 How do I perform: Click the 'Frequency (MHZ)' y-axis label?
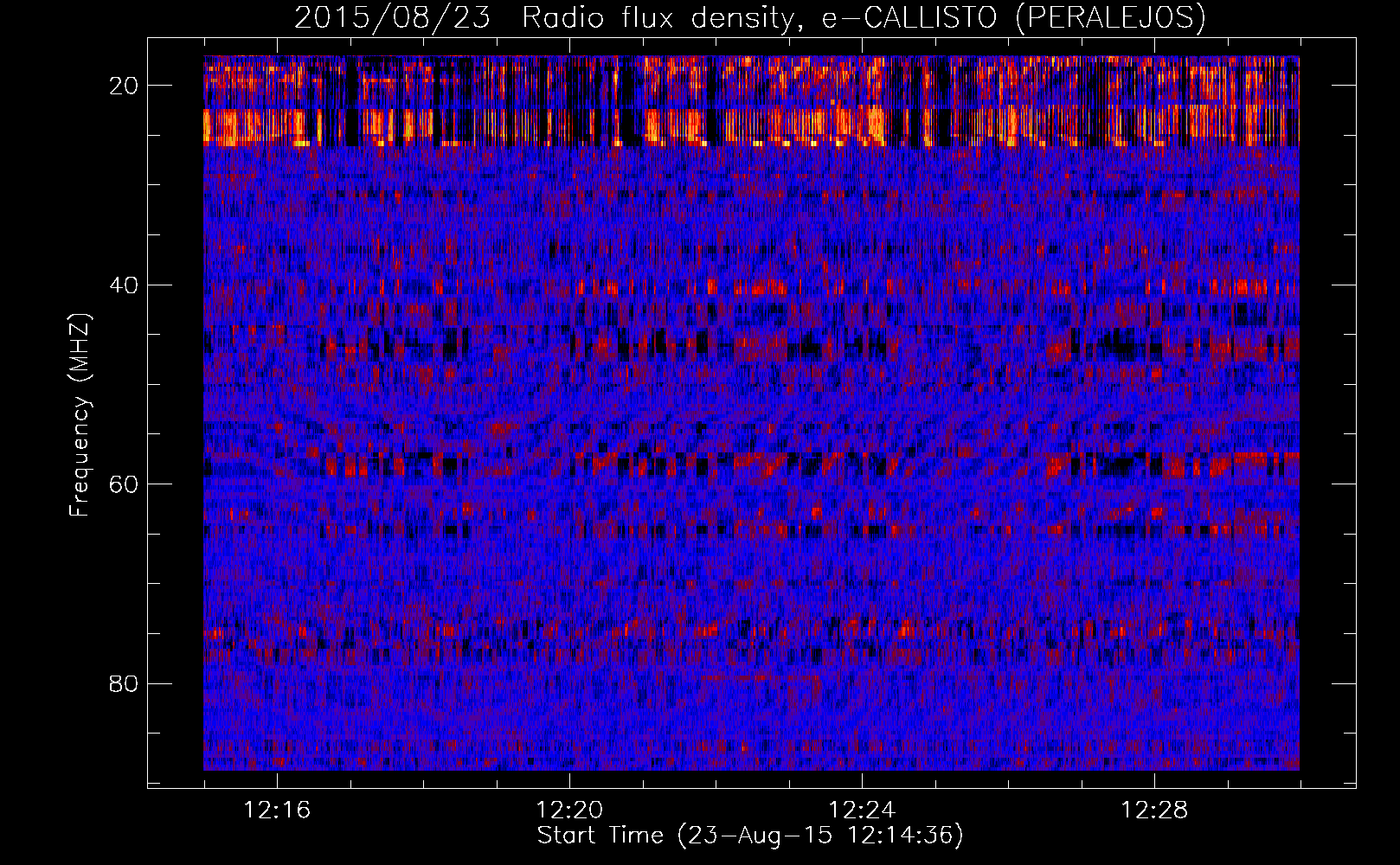80,415
